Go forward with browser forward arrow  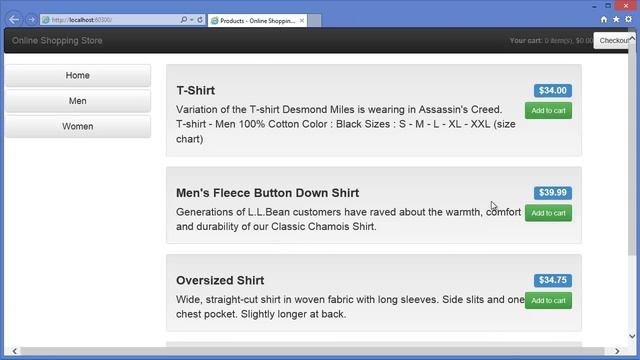[31, 20]
